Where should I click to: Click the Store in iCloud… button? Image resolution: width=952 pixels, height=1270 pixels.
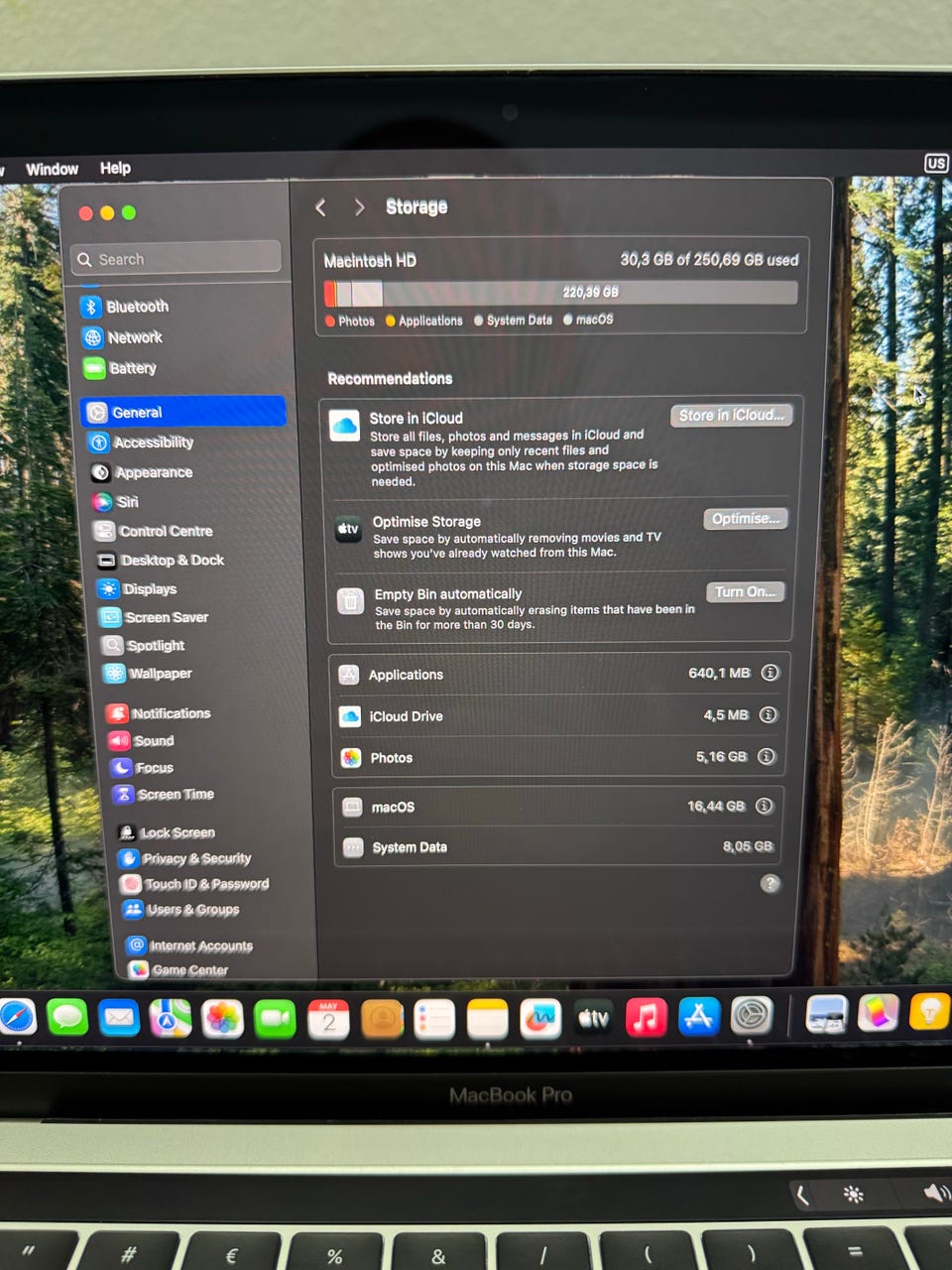click(732, 415)
